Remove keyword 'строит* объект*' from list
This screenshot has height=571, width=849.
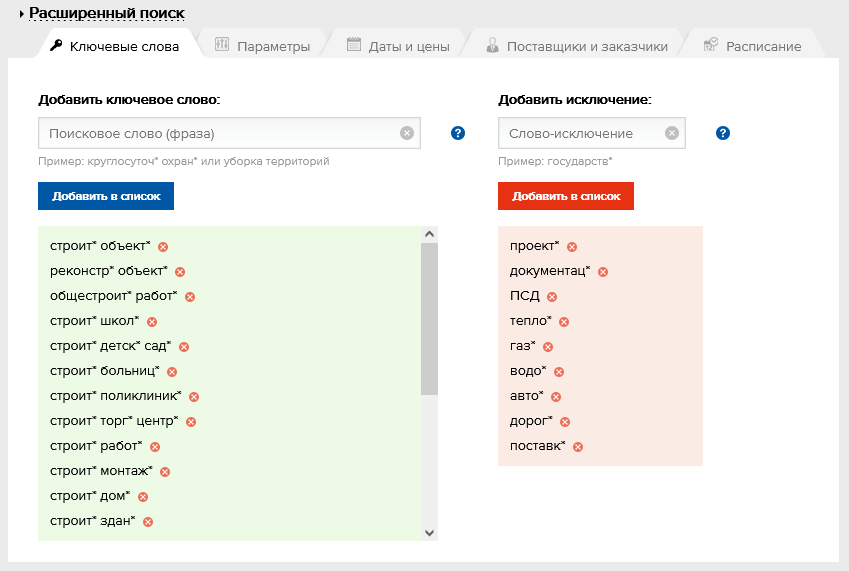click(163, 246)
